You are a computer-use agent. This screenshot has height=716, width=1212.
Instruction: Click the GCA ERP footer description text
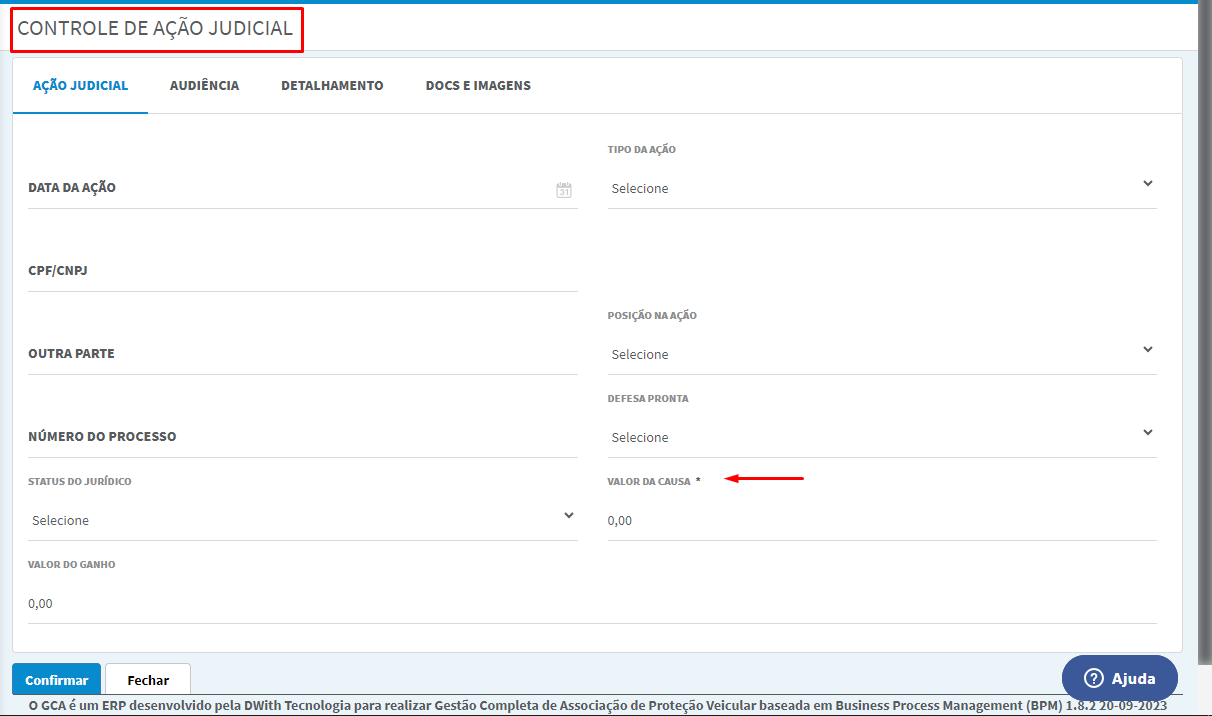click(597, 705)
